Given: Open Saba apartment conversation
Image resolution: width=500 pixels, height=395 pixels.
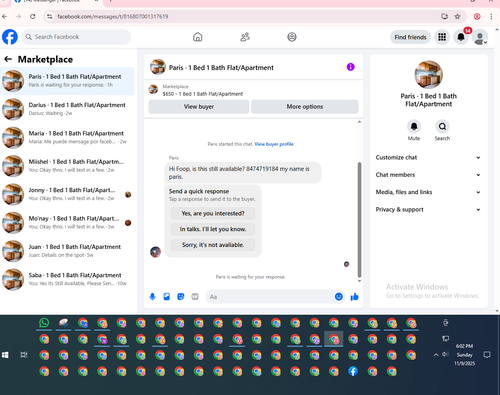Looking at the screenshot, I should [x=67, y=279].
